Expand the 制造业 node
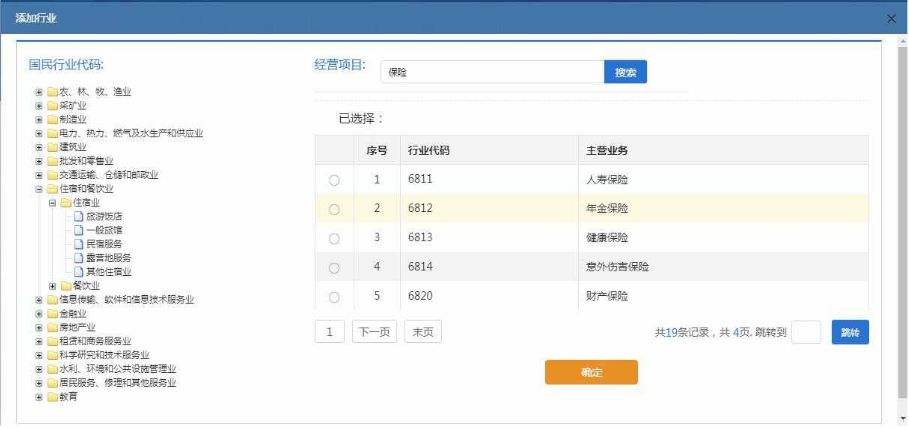Screen dimensions: 909x428 (x=39, y=119)
